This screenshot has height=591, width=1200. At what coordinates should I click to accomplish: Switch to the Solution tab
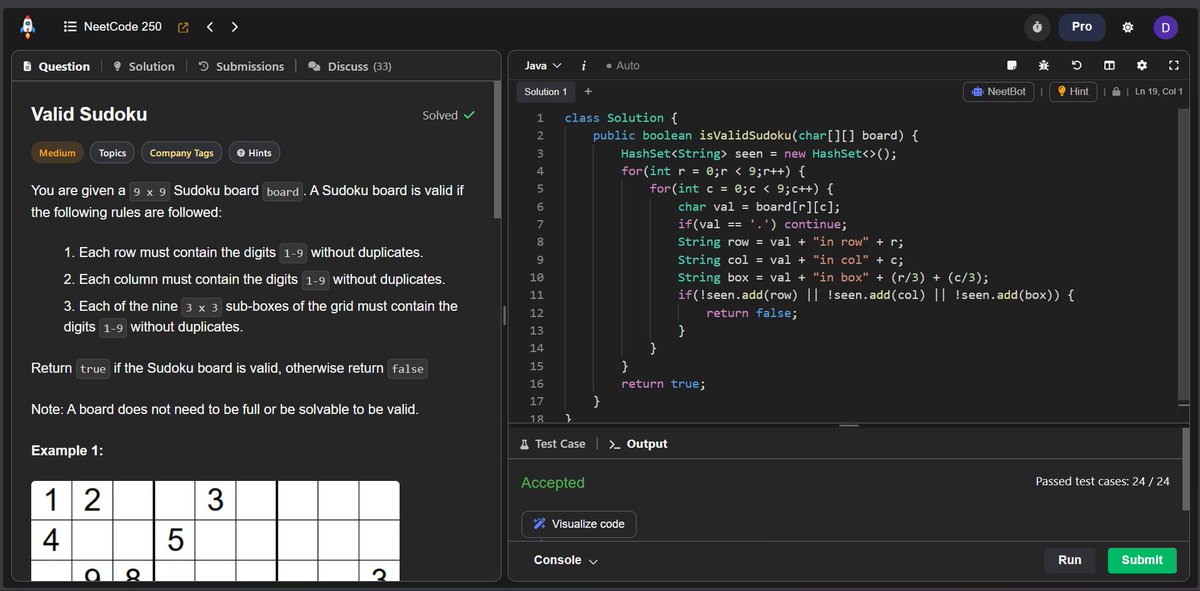(x=143, y=66)
